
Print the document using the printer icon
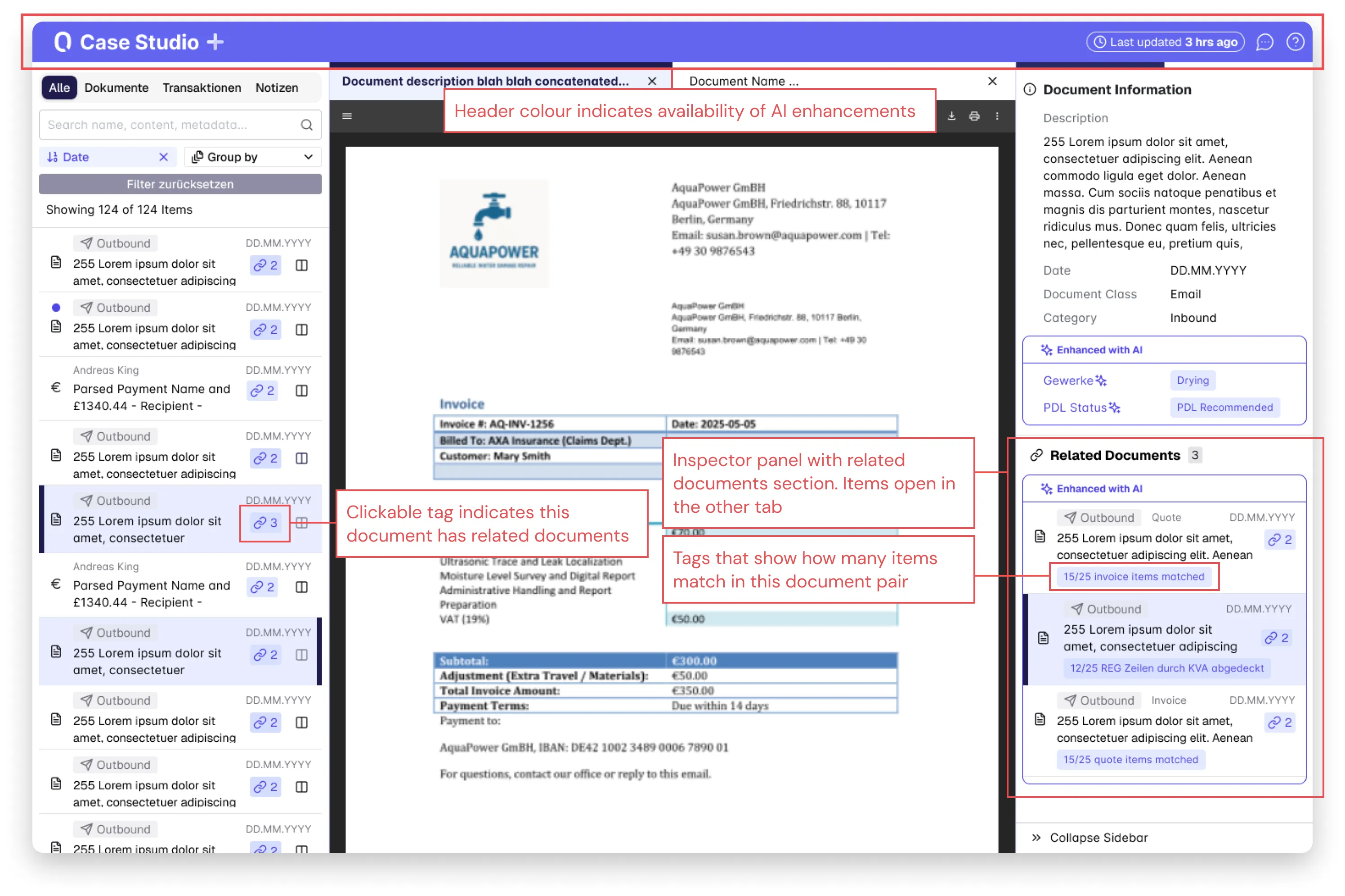click(x=974, y=116)
